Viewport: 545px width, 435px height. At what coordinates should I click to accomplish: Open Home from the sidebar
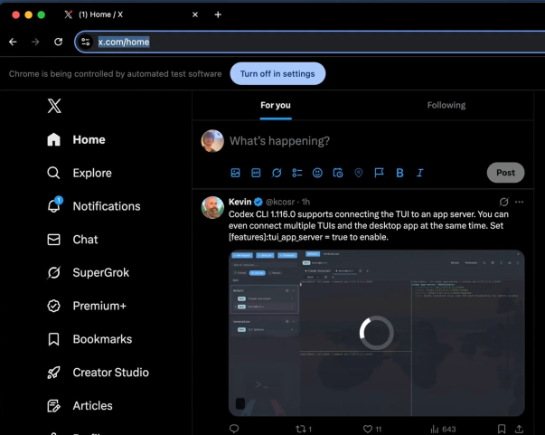[x=76, y=140]
